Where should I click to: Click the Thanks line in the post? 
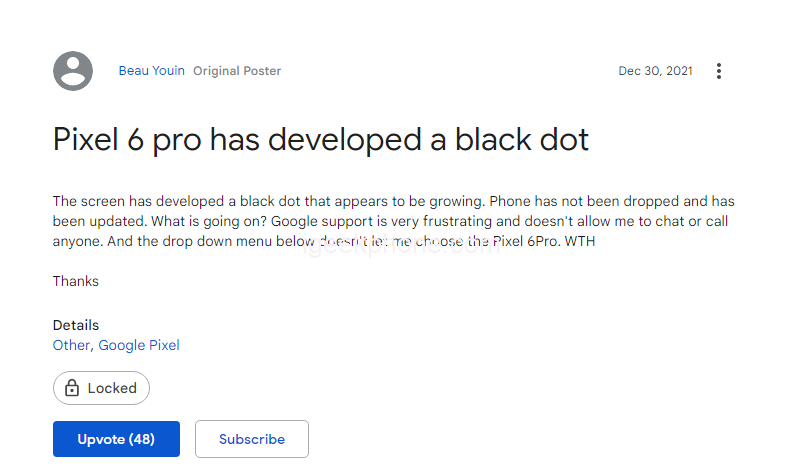pyautogui.click(x=76, y=281)
